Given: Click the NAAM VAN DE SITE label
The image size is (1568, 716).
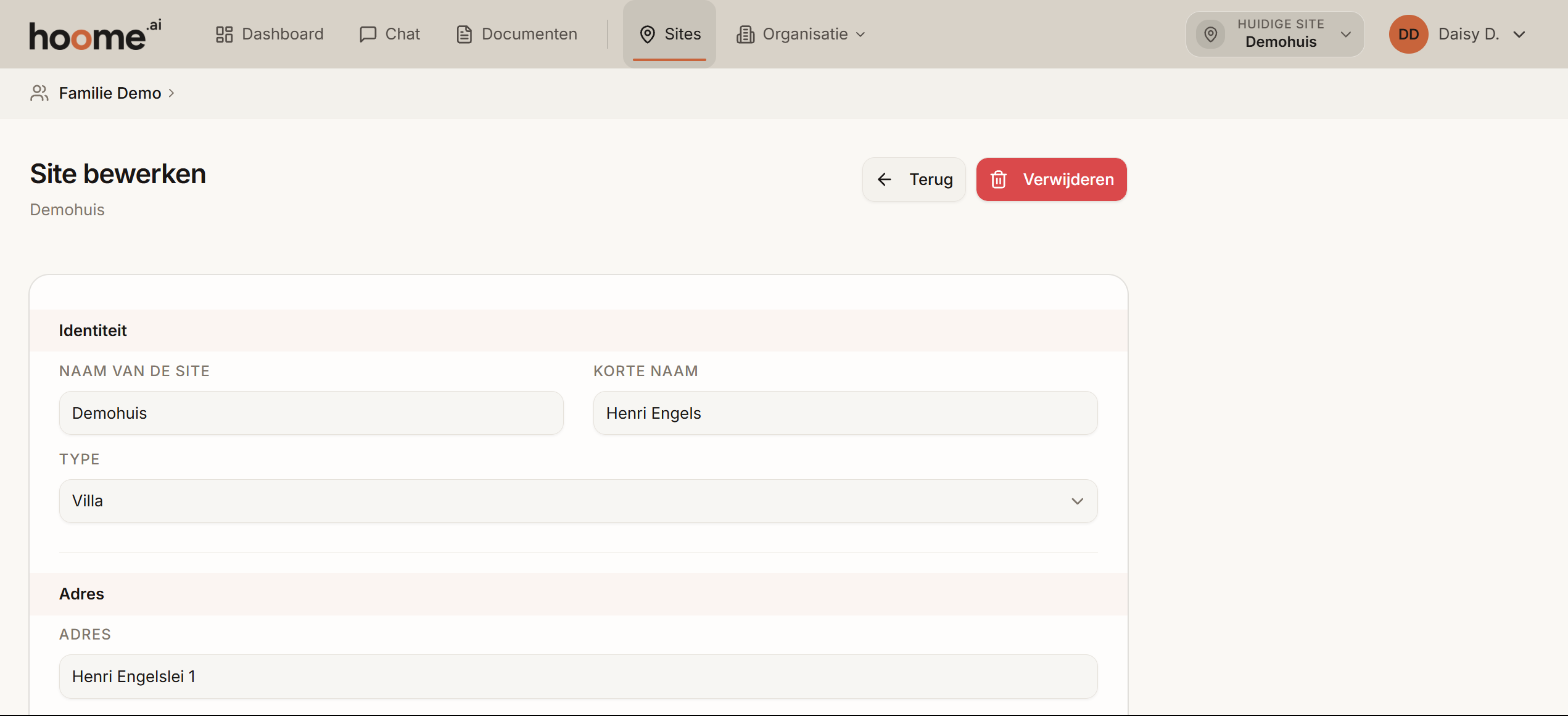Looking at the screenshot, I should (134, 371).
